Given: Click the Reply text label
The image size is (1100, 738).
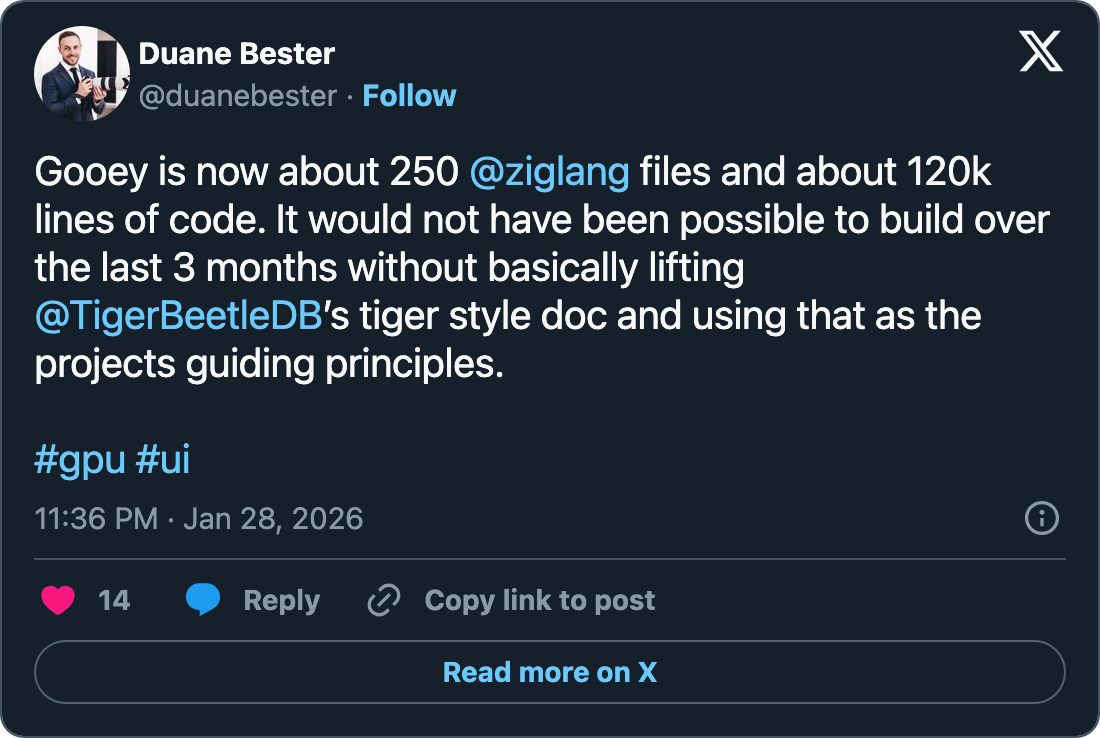Looking at the screenshot, I should pyautogui.click(x=281, y=600).
